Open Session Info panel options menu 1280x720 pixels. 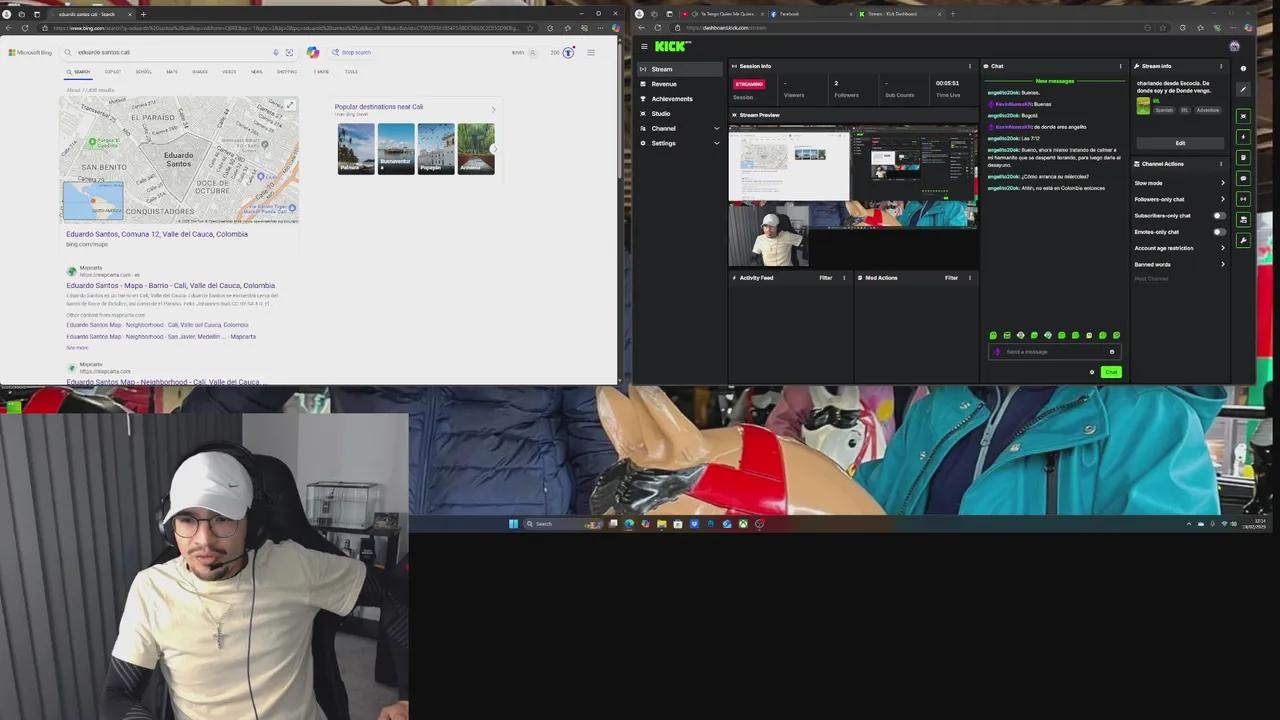tap(969, 66)
